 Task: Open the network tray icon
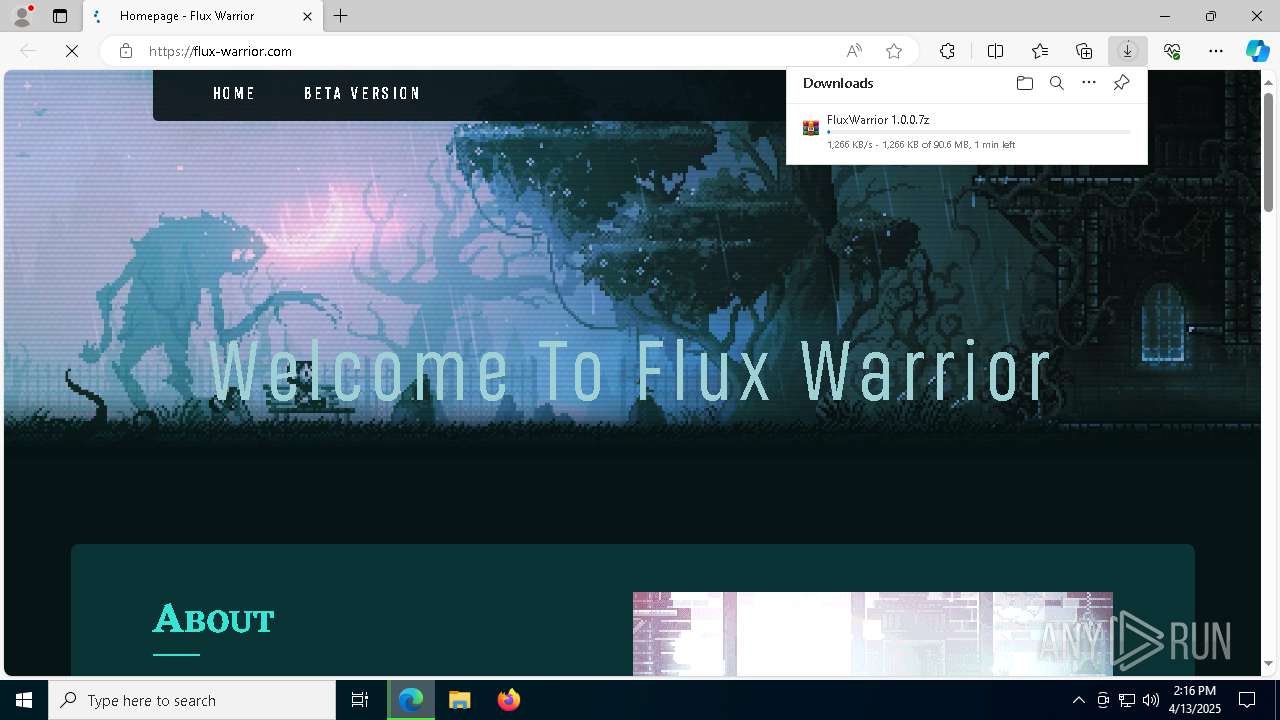pyautogui.click(x=1127, y=700)
